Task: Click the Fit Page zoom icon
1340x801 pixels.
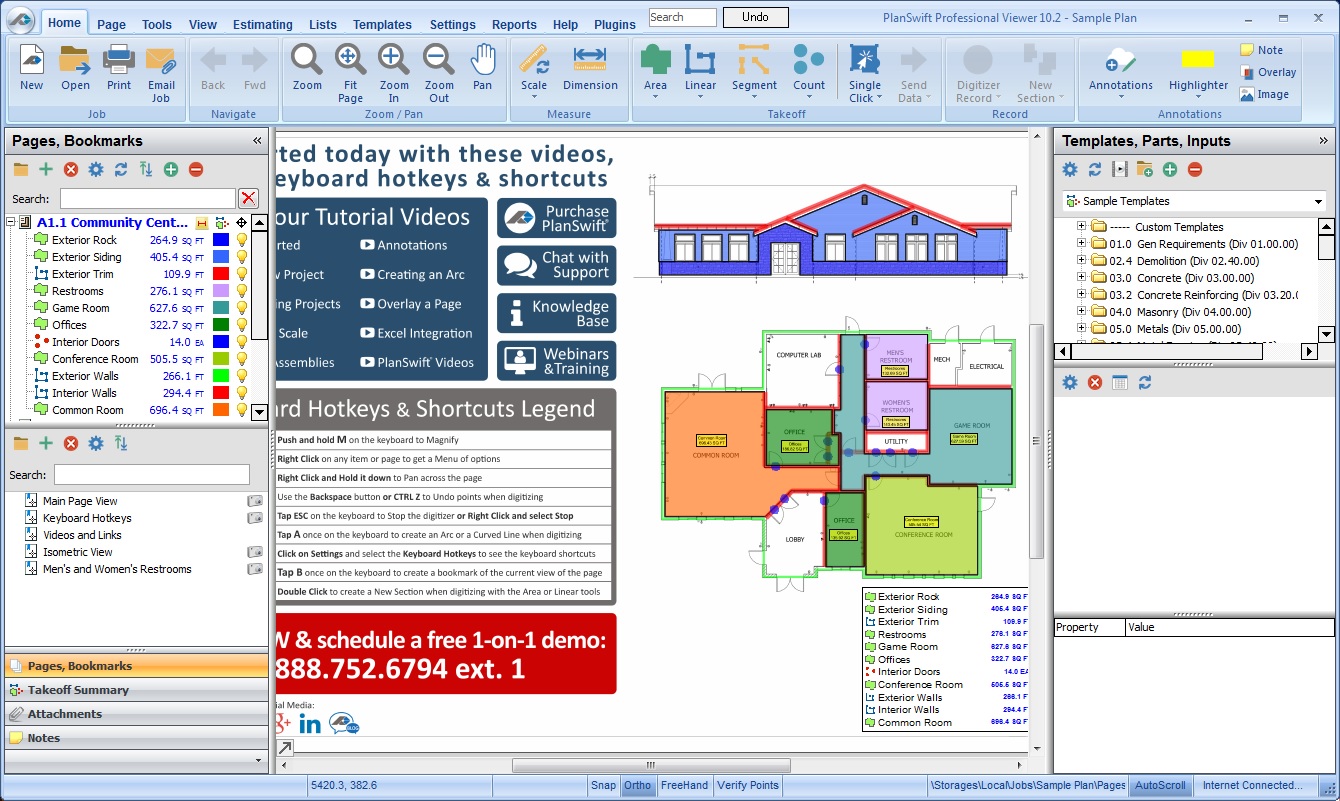Action: [350, 72]
